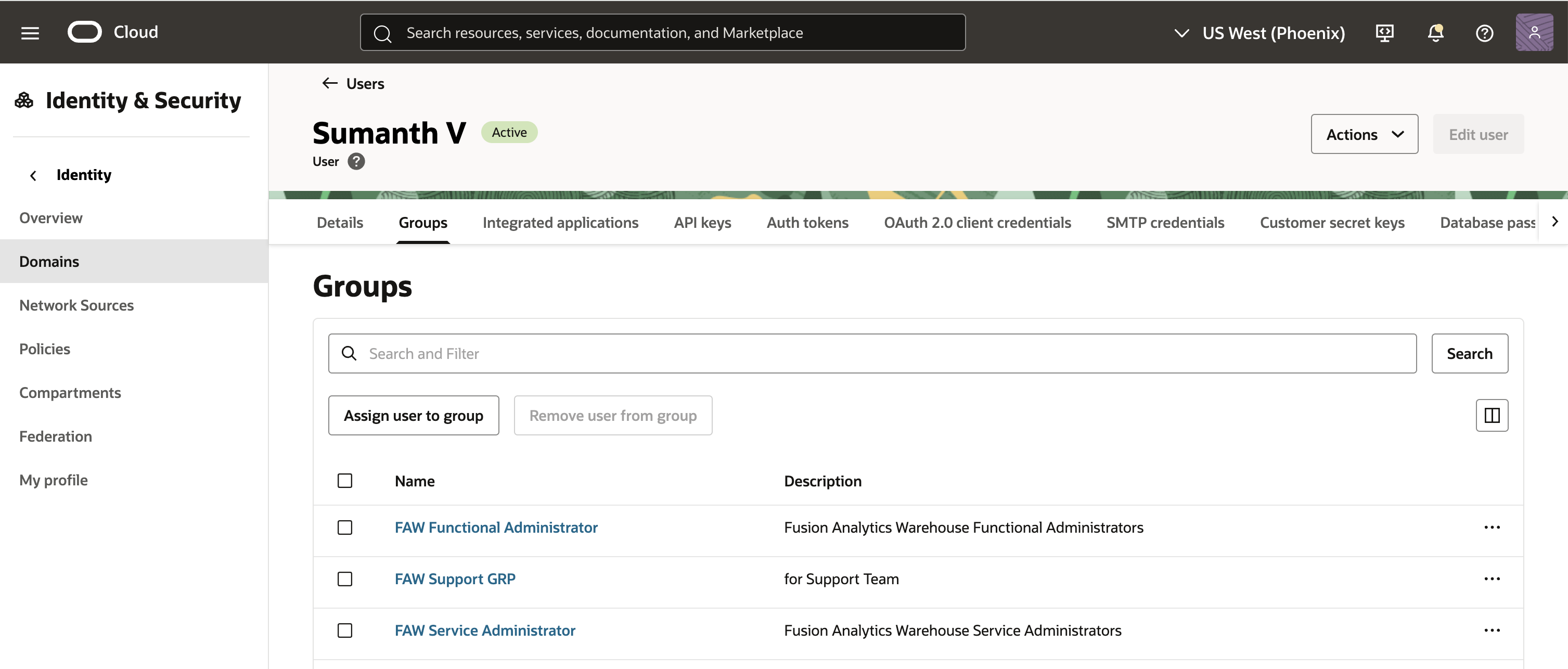
Task: Check the FAW Support GRP row
Action: coord(344,579)
